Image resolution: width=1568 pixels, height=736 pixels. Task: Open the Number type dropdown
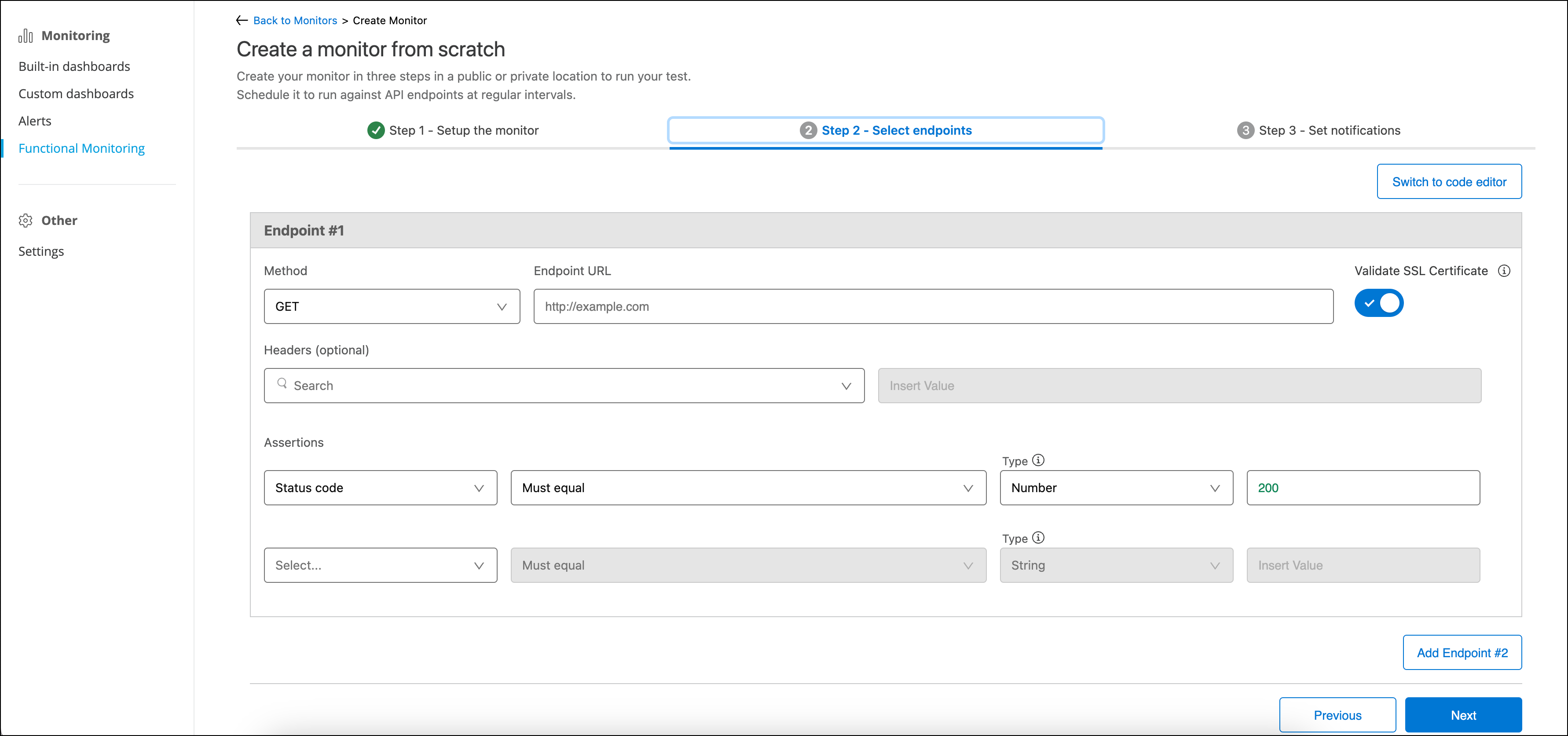pos(1116,488)
